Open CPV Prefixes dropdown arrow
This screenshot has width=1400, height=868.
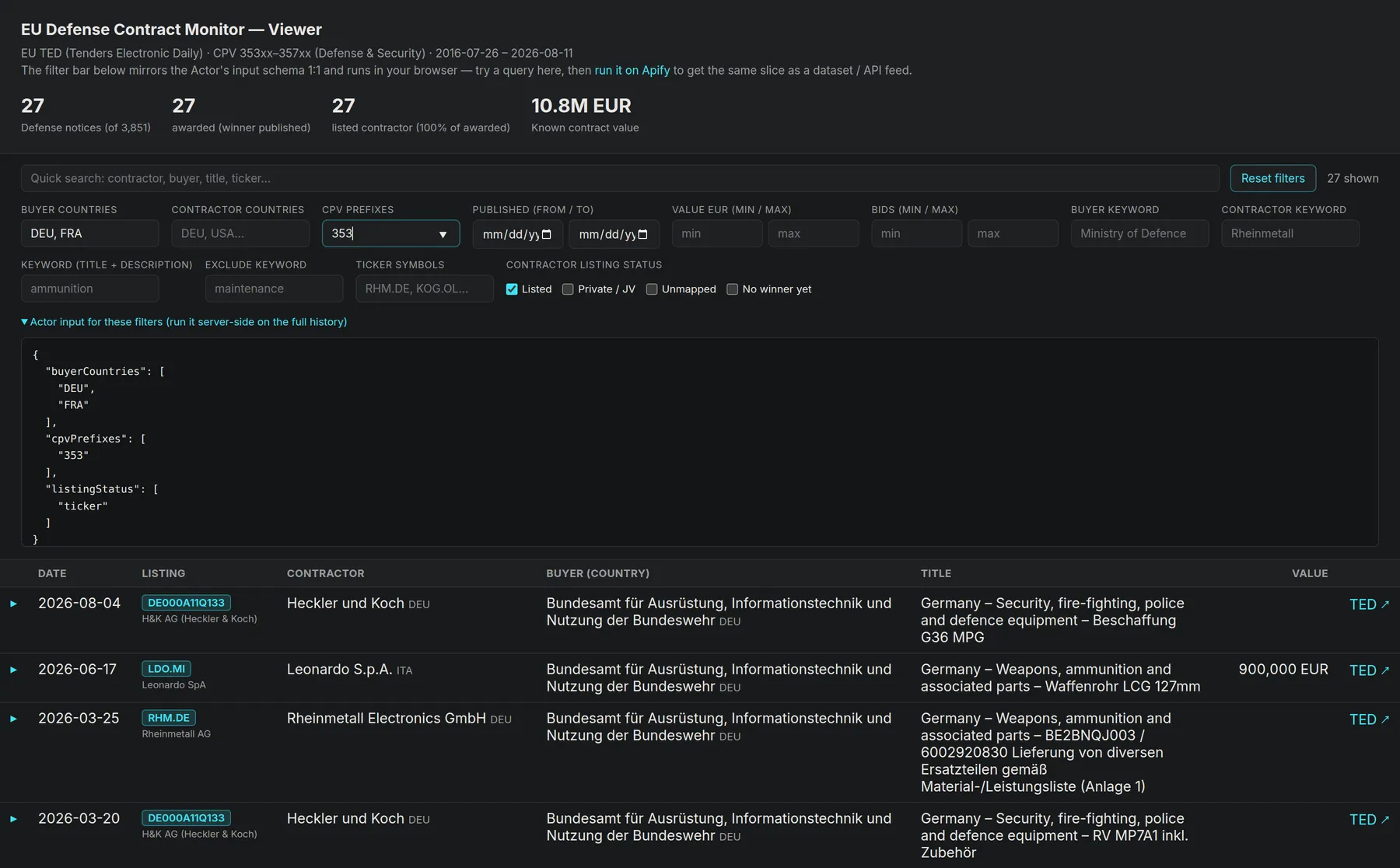click(x=443, y=234)
